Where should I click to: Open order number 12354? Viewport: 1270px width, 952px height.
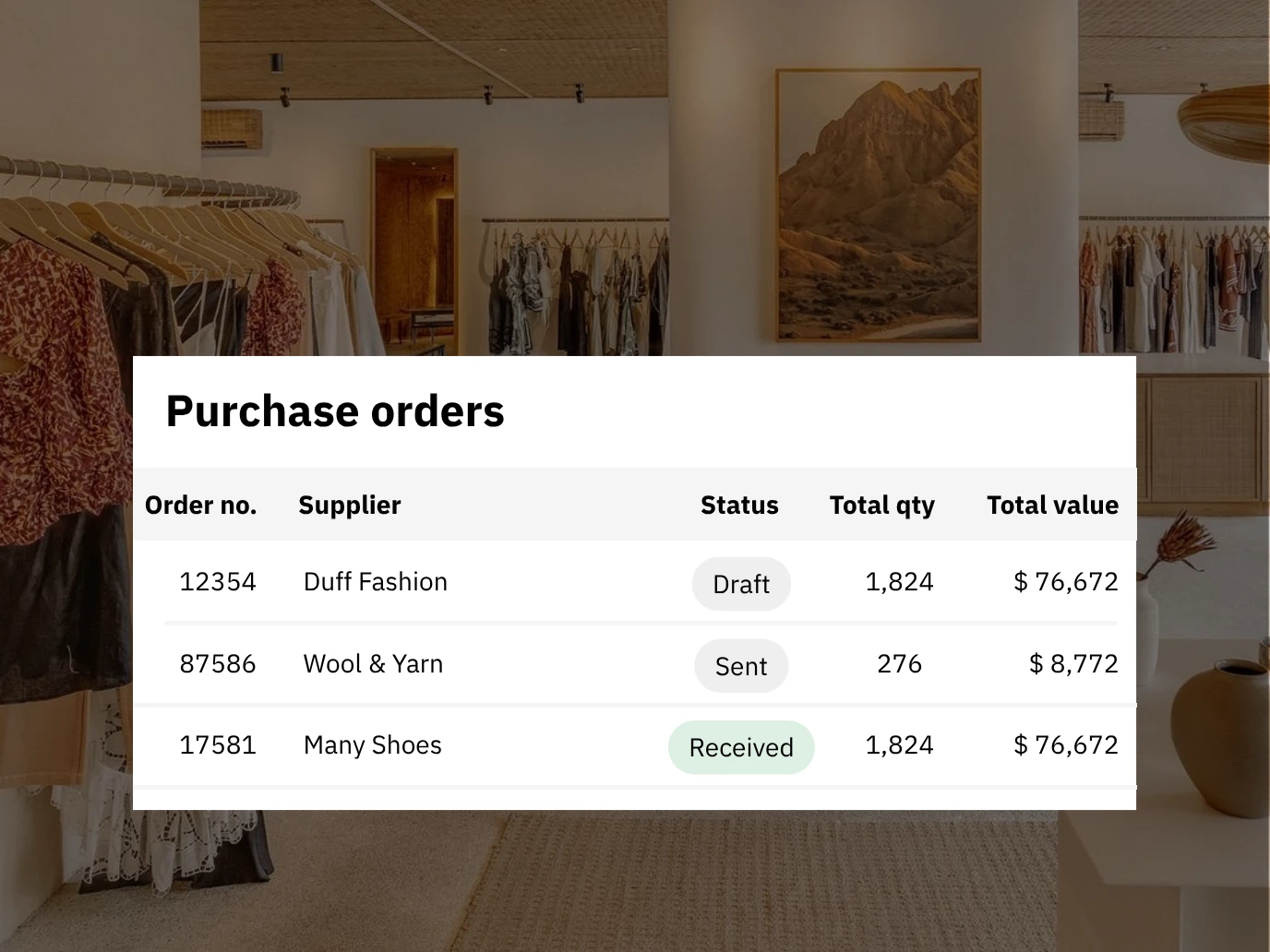218,582
